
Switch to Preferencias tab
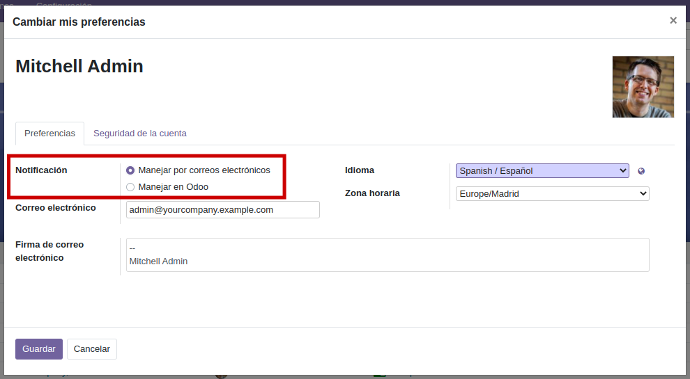[50, 133]
